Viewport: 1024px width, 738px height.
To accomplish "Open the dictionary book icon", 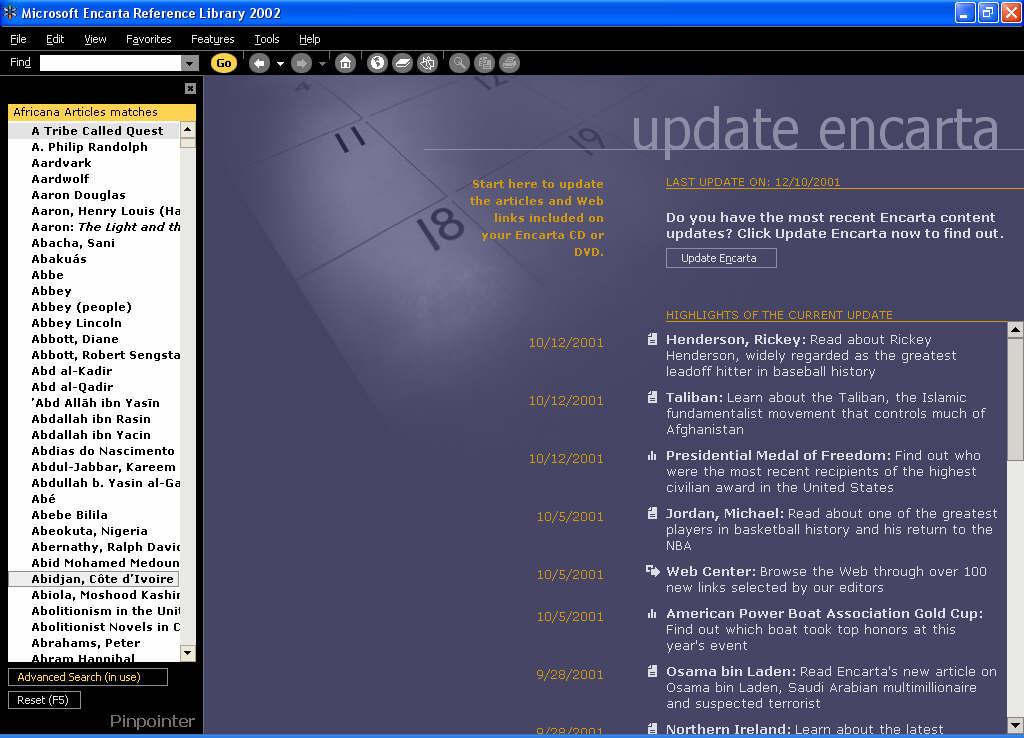I will (x=402, y=63).
